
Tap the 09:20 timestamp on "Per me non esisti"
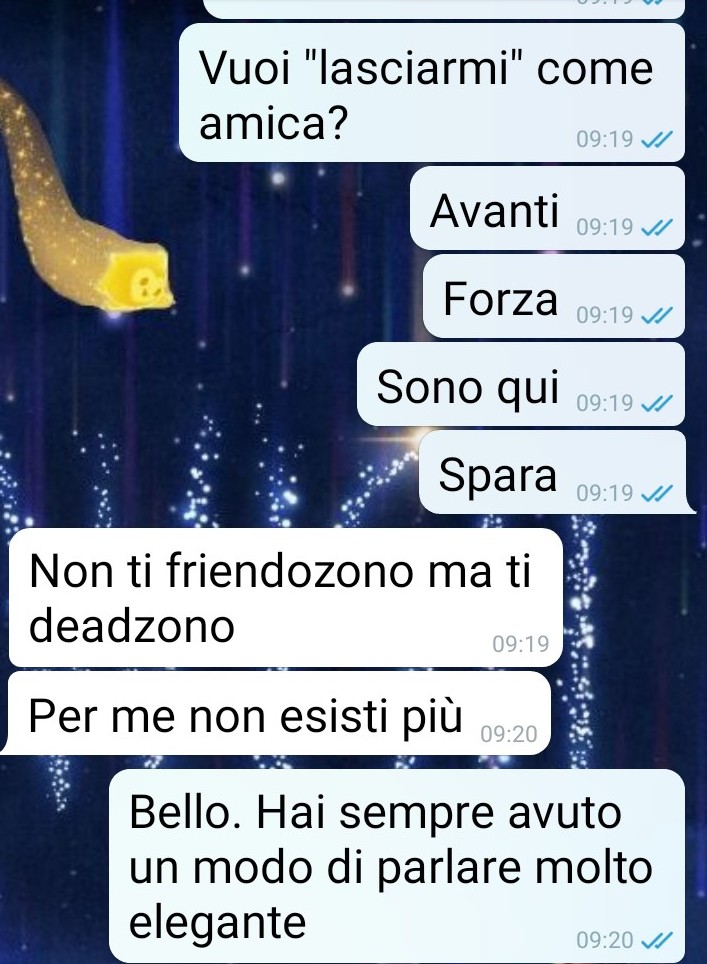[508, 734]
